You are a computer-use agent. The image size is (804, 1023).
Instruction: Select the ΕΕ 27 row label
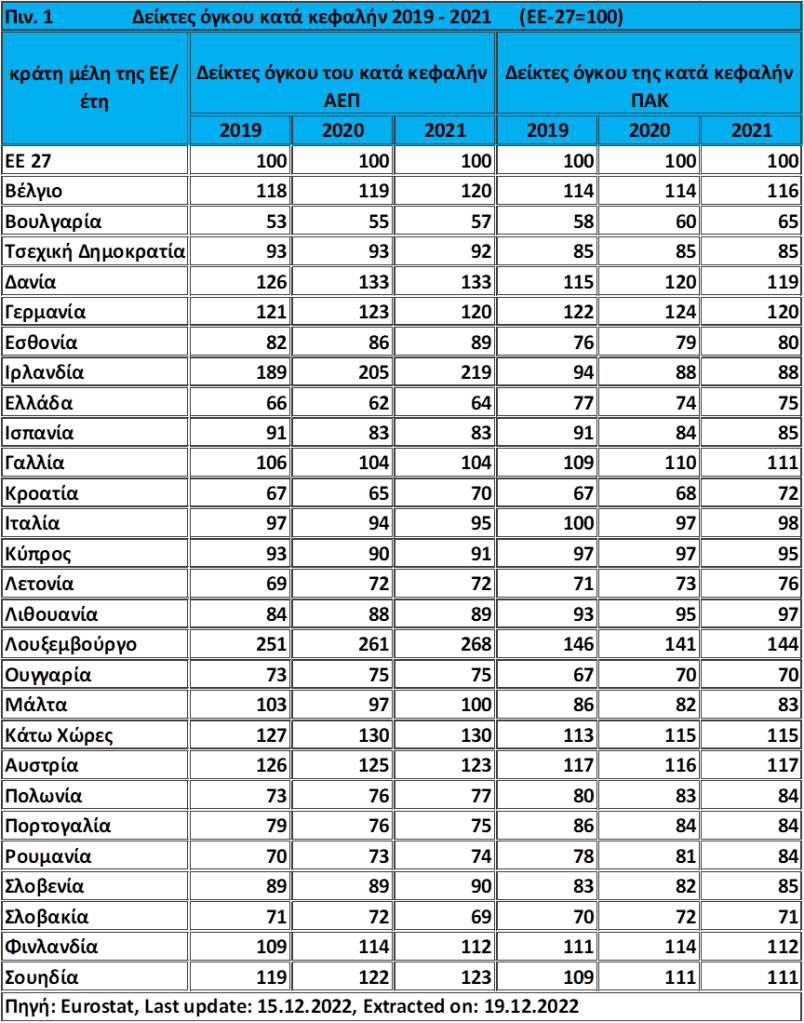point(28,161)
